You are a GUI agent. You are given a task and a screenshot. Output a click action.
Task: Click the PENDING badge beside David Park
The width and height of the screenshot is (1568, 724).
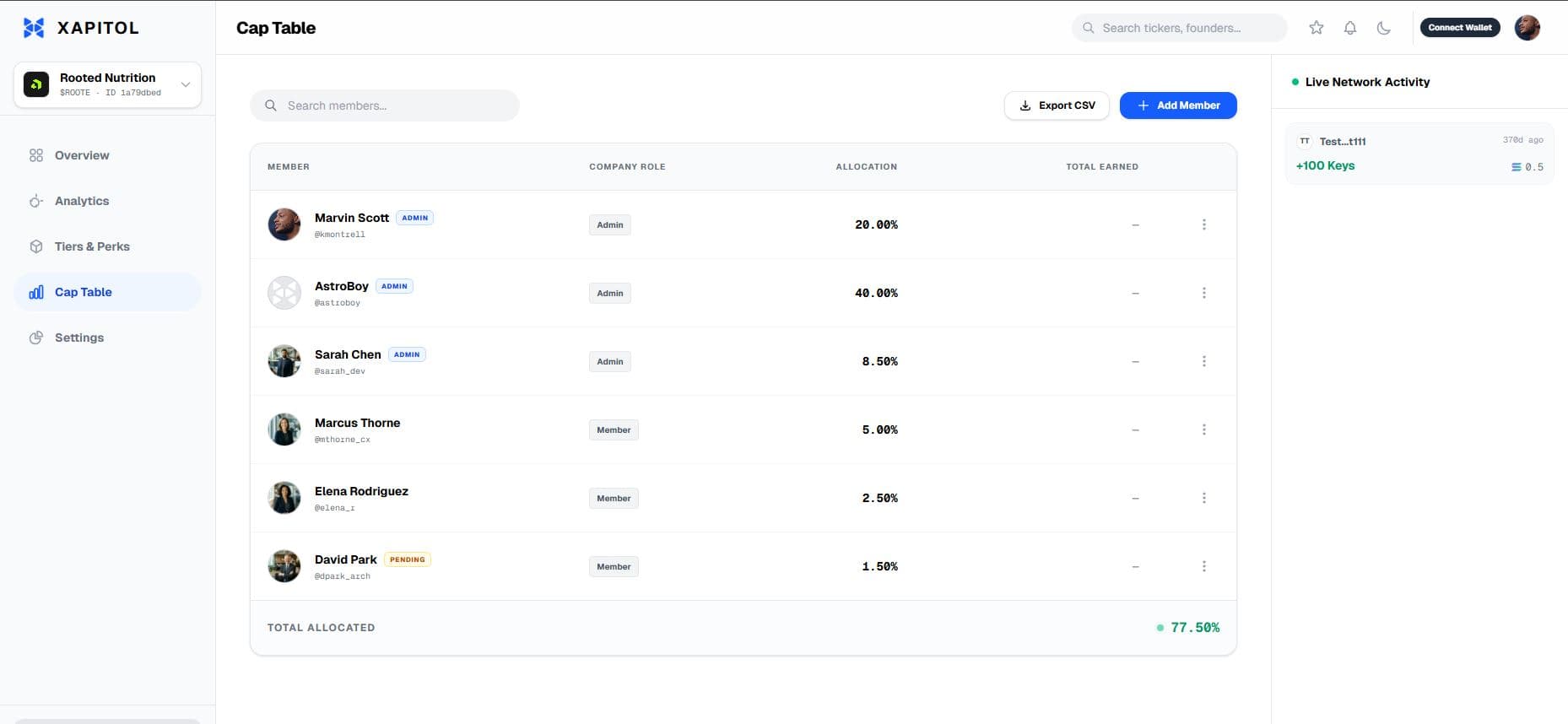click(x=408, y=559)
